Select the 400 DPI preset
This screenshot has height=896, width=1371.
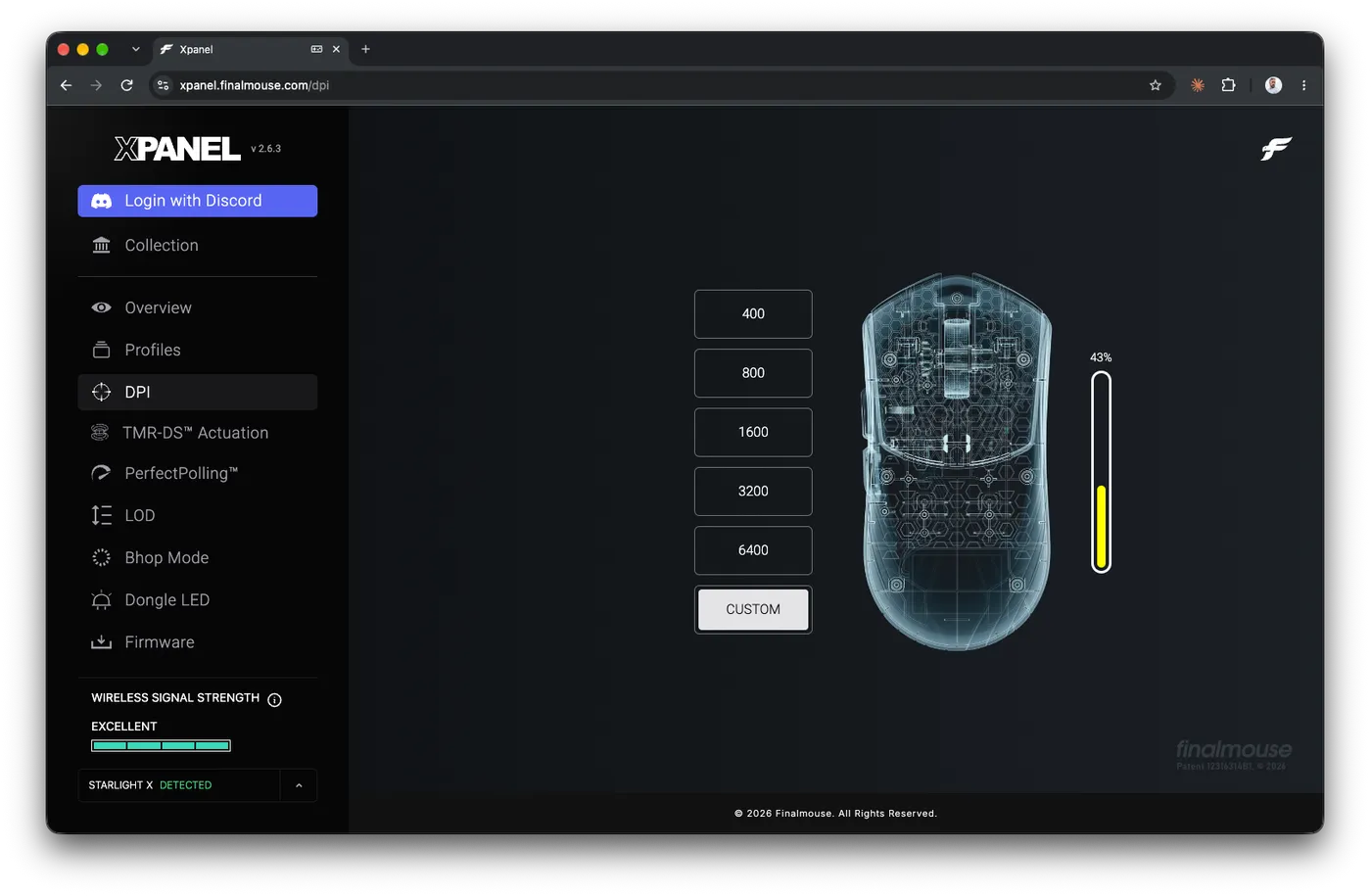click(753, 314)
